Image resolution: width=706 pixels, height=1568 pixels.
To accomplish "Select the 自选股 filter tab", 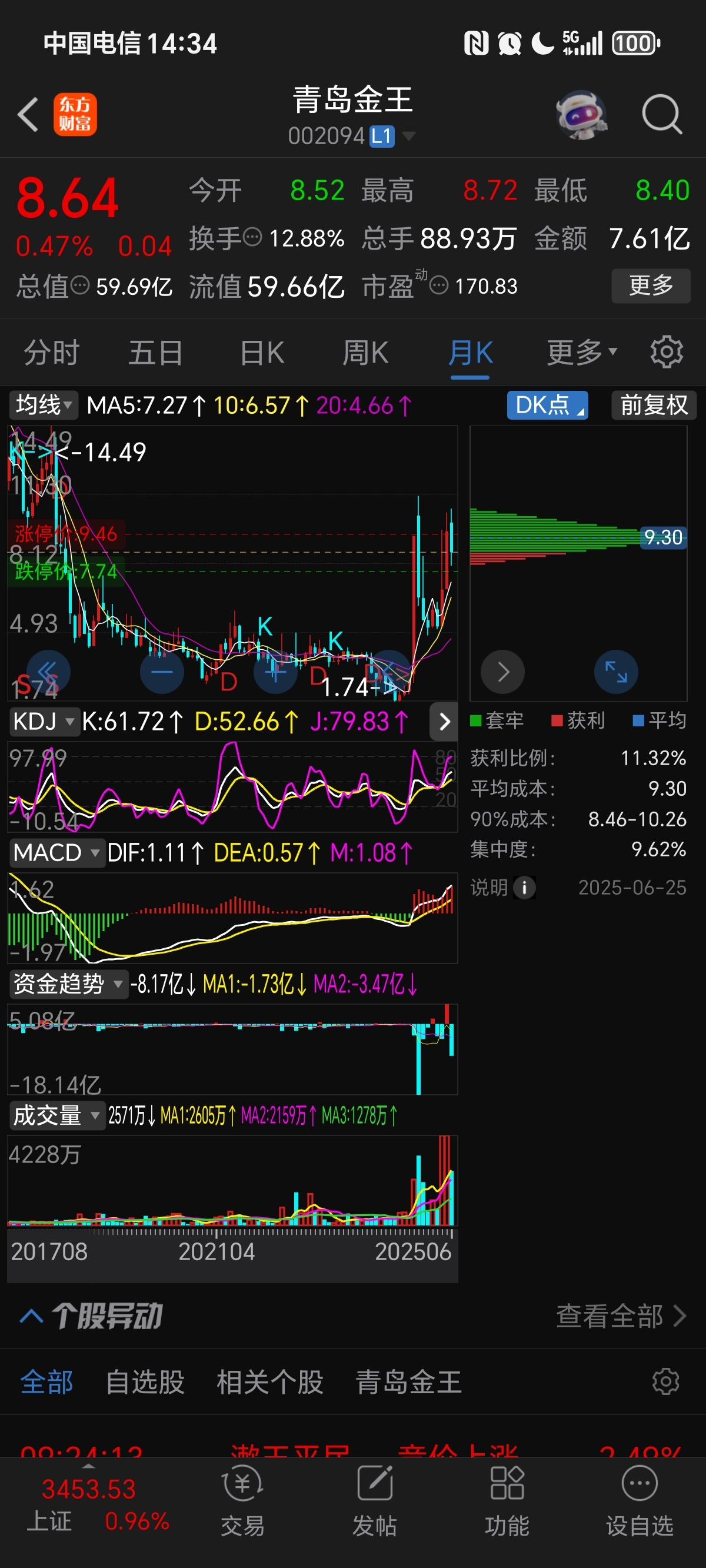I will (x=145, y=1381).
